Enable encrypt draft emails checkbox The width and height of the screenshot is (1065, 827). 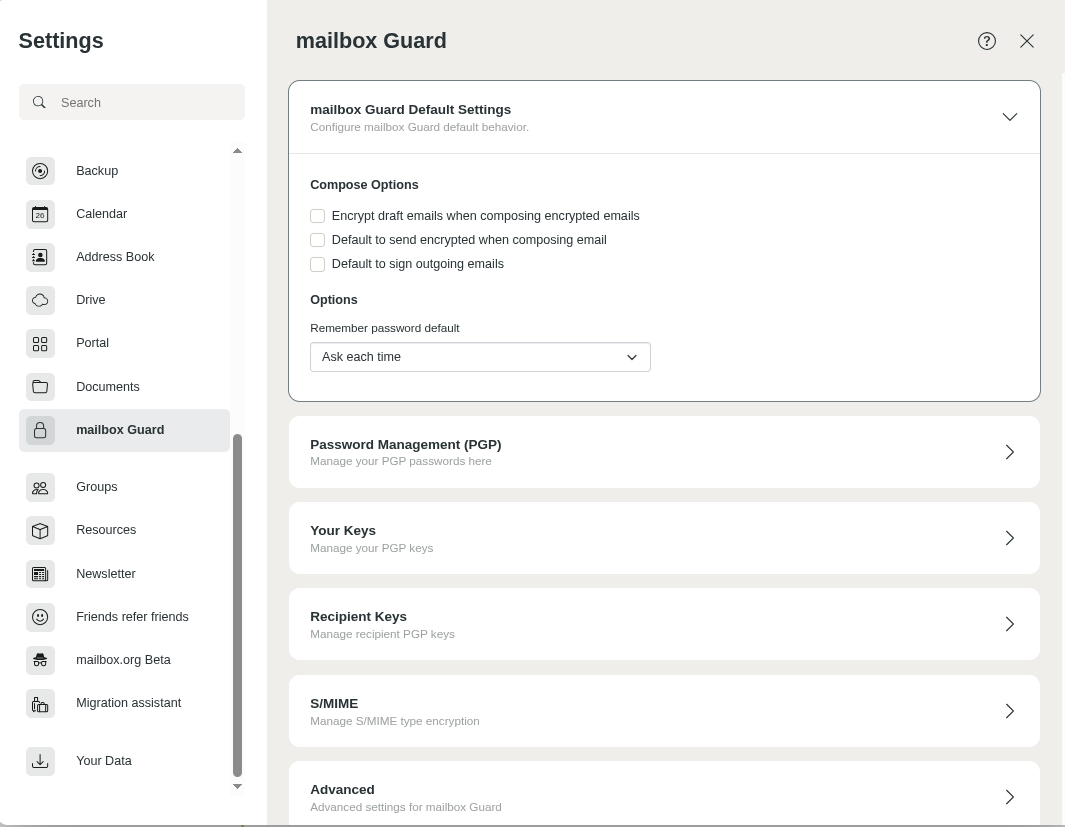(318, 216)
